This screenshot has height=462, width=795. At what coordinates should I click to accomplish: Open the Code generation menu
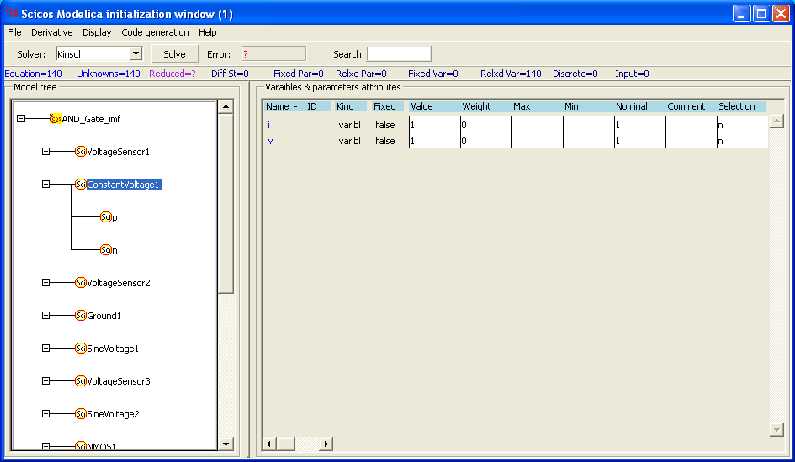coord(155,32)
